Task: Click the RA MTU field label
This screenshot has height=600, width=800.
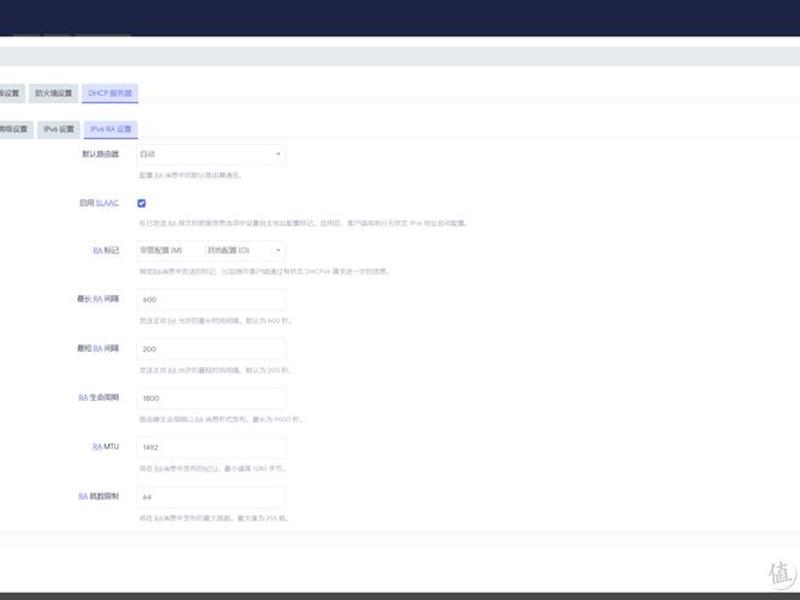Action: (106, 447)
